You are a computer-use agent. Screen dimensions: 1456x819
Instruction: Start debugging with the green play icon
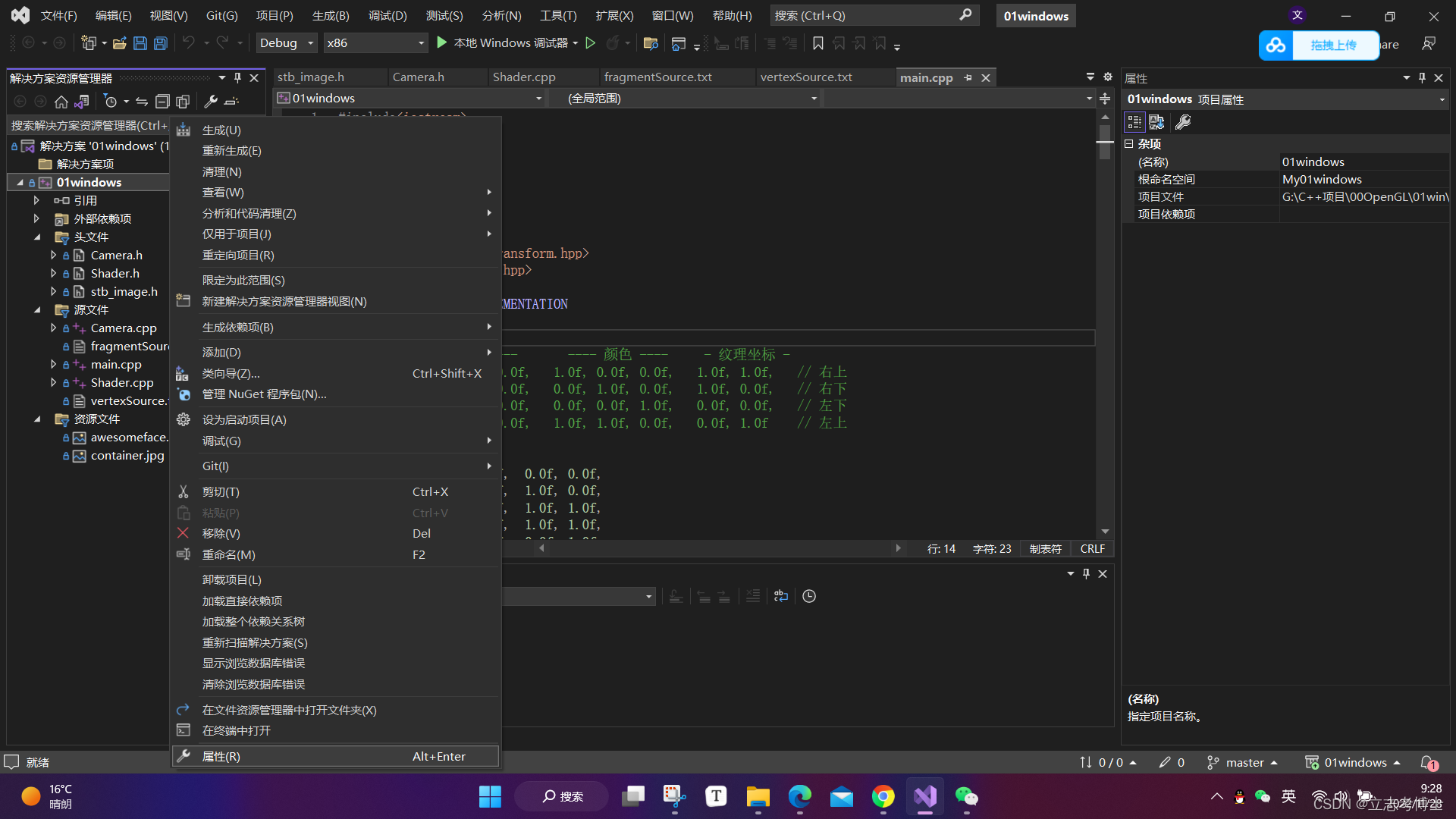(x=442, y=43)
